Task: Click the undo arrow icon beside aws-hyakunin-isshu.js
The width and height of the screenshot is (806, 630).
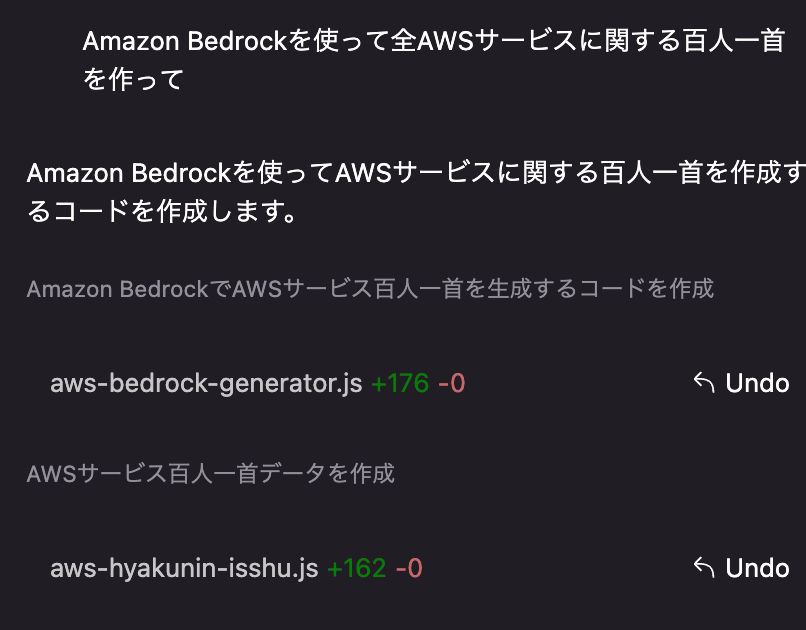Action: tap(704, 568)
